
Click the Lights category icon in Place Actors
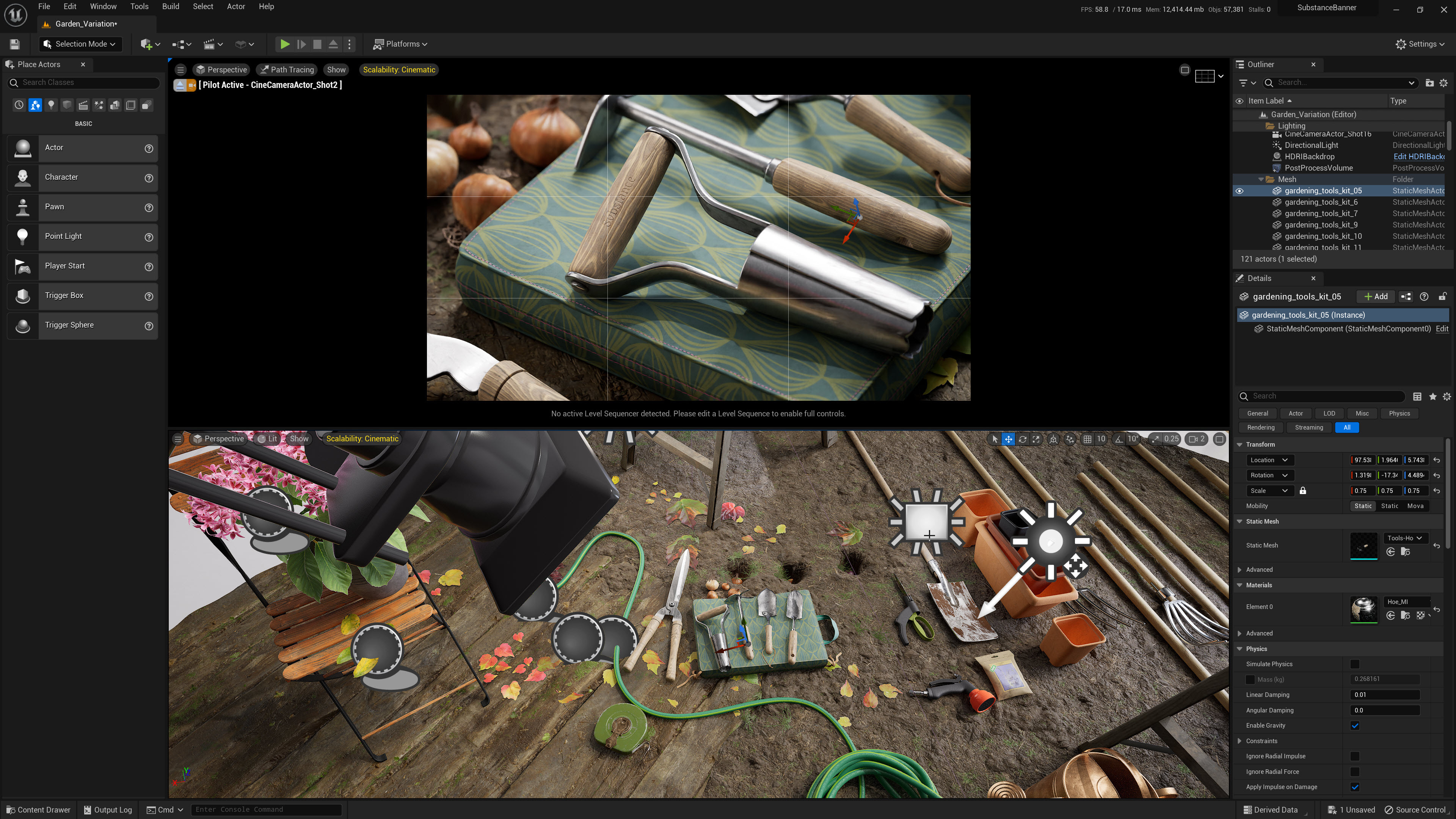(51, 105)
